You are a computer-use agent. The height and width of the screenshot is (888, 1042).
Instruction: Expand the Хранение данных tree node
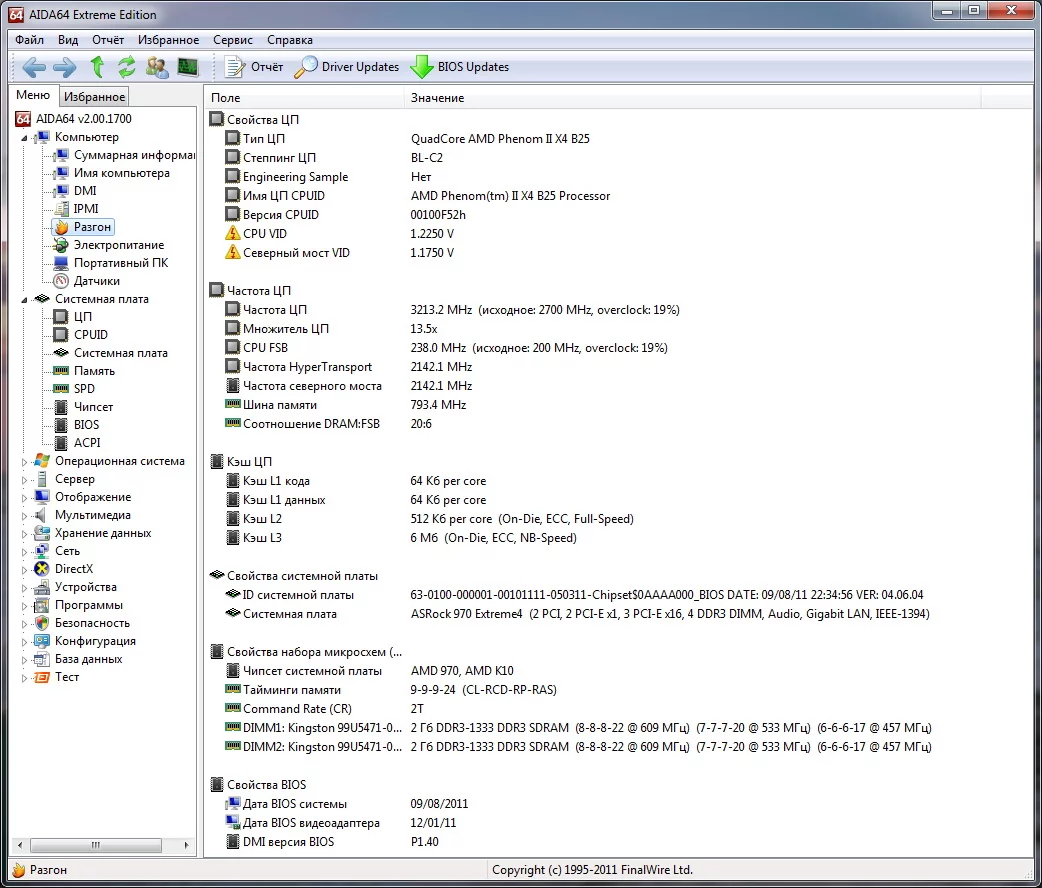(x=26, y=533)
